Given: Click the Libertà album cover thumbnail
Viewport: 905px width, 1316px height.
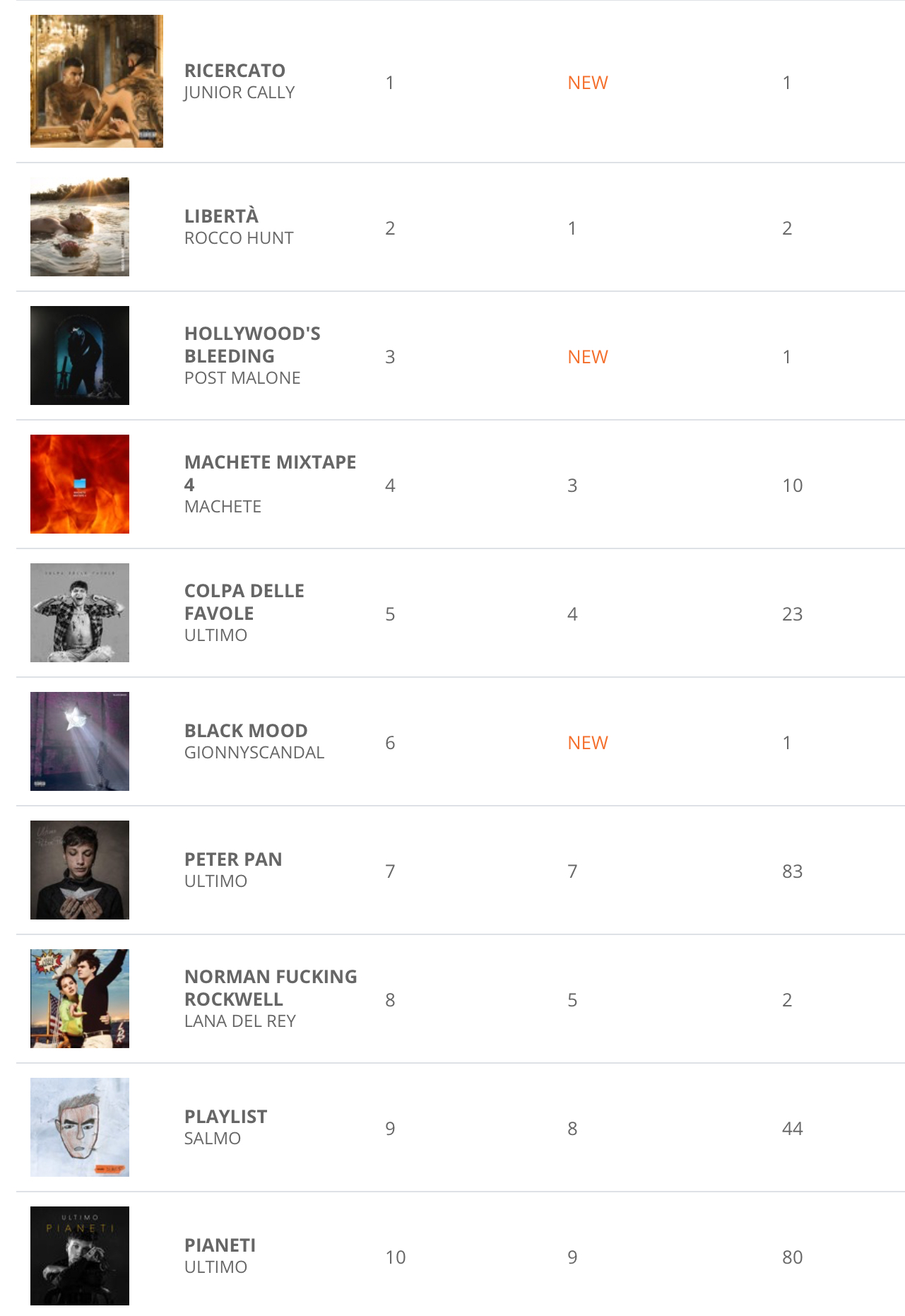Looking at the screenshot, I should [80, 227].
